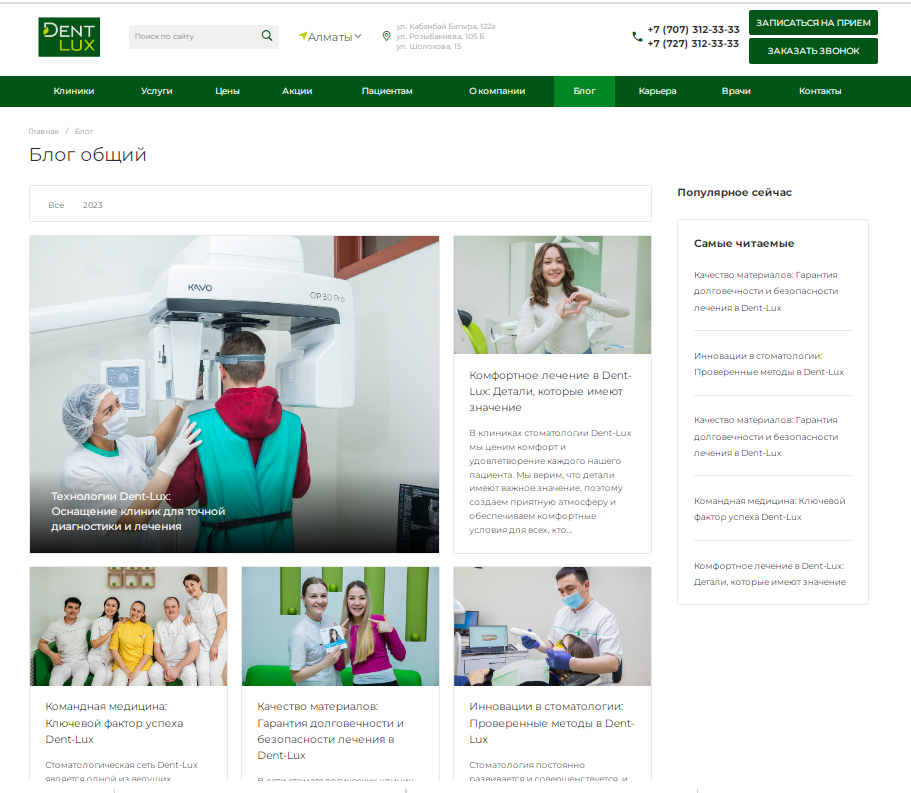
Task: Click the phone handset icon
Action: 637,37
